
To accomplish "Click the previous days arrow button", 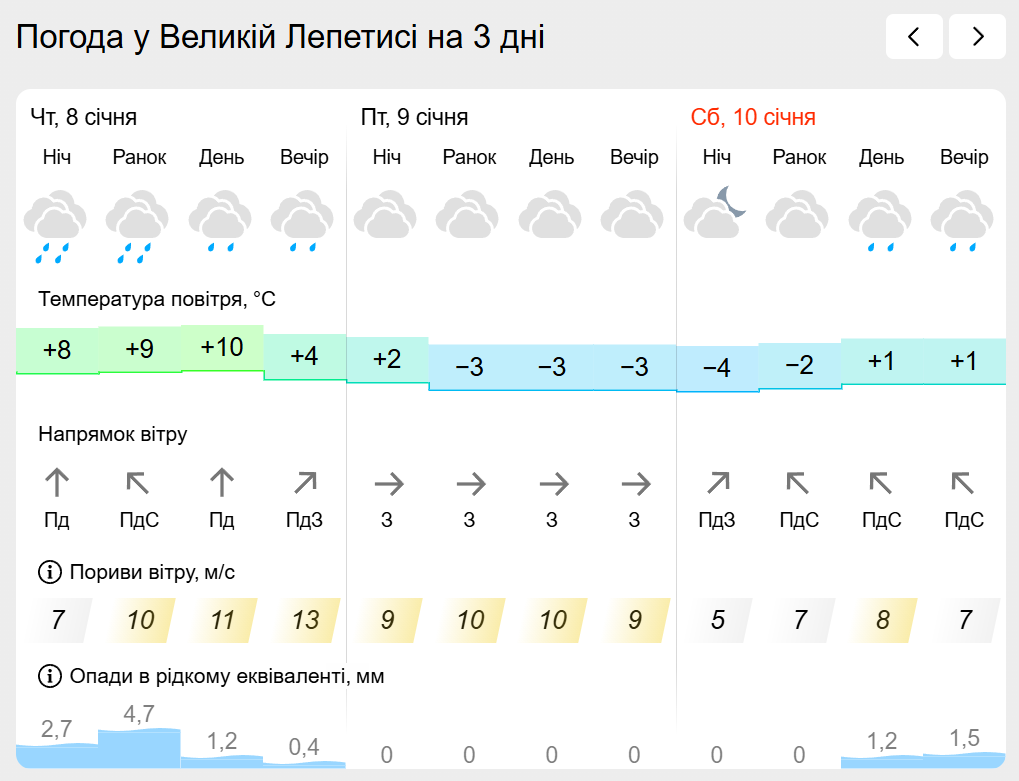I will pos(914,38).
